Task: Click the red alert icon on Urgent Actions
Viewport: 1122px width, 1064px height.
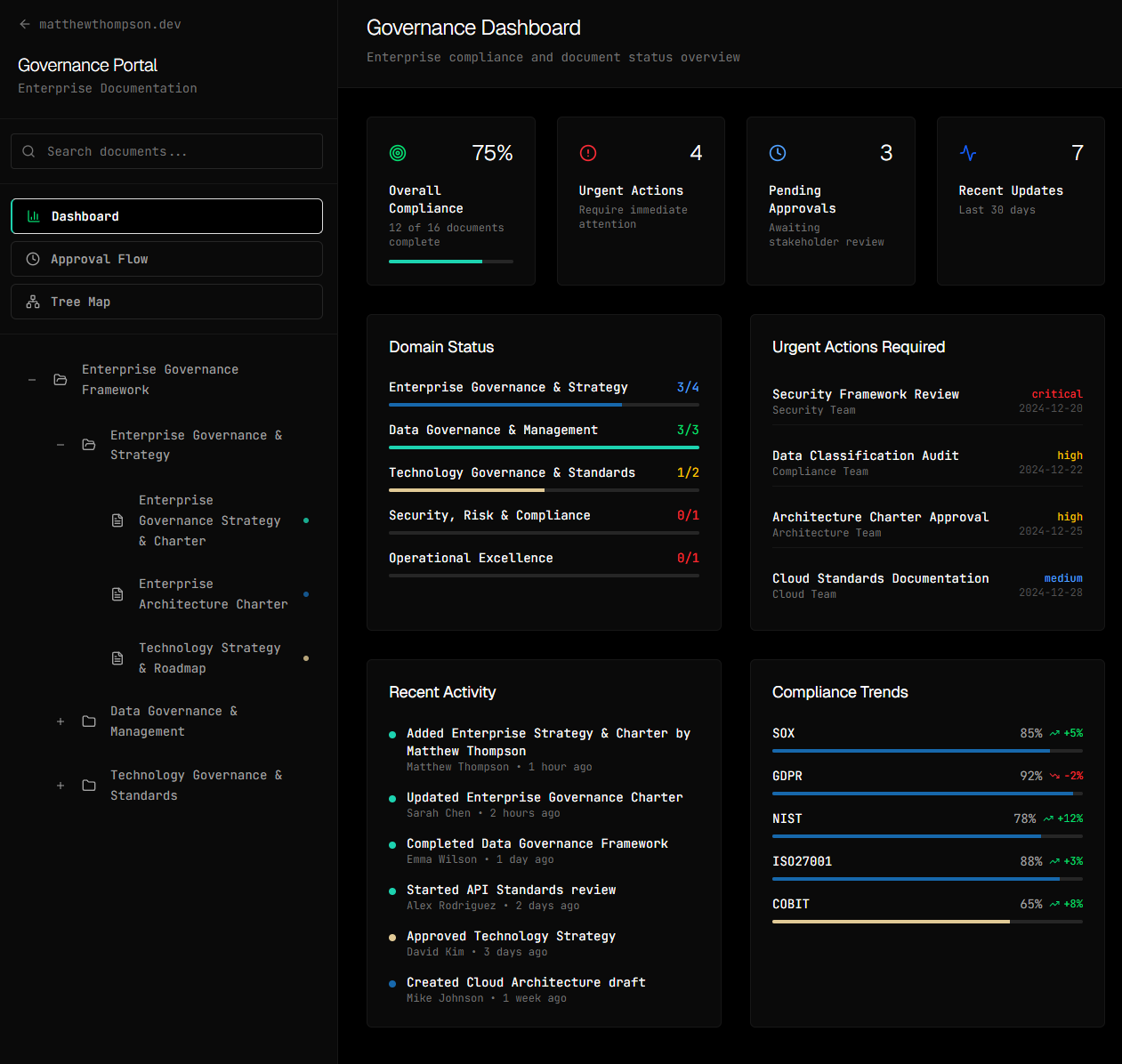Action: click(588, 153)
